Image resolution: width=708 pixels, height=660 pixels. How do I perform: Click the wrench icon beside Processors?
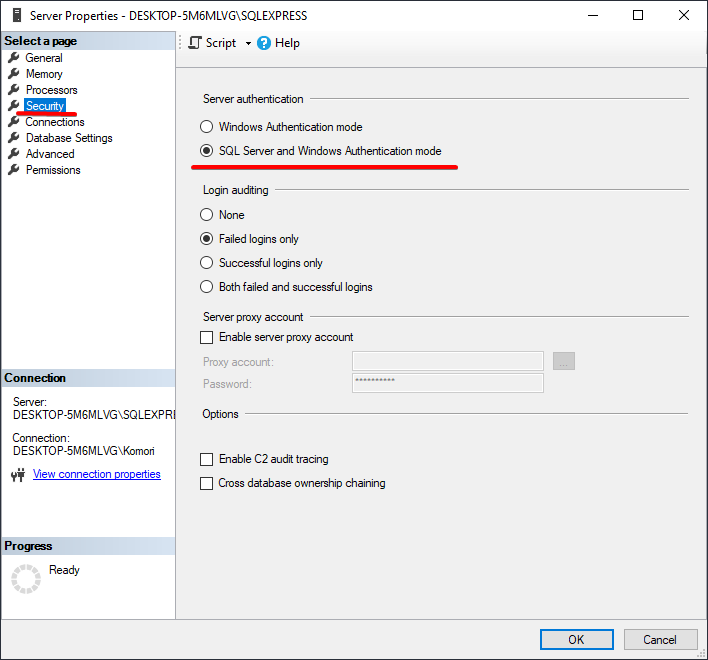(14, 90)
